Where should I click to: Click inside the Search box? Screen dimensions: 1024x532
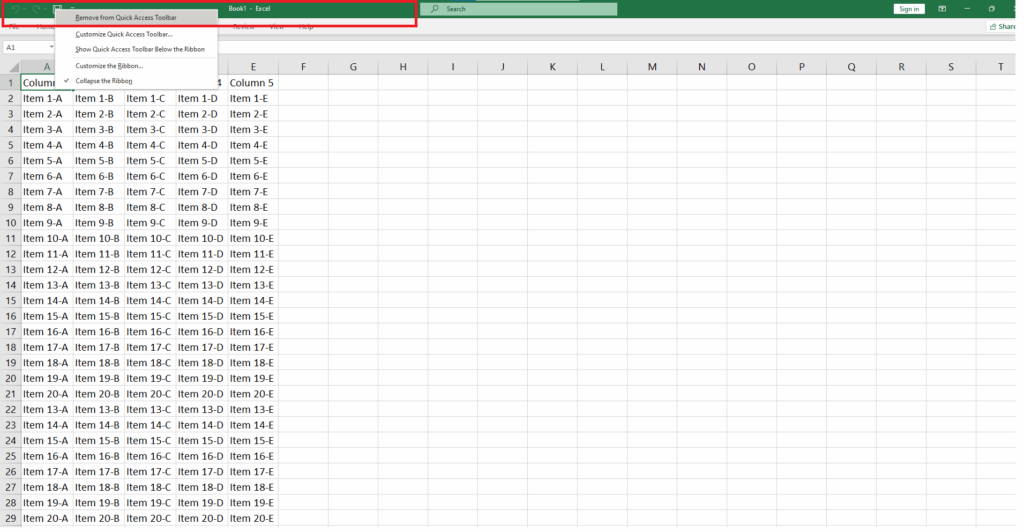[x=519, y=9]
